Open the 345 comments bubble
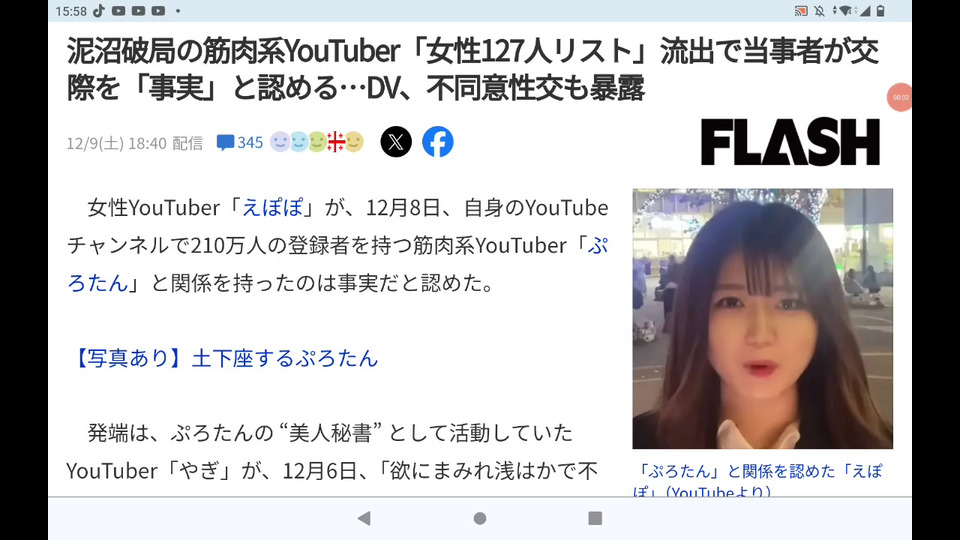The height and width of the screenshot is (540, 960). coord(240,143)
